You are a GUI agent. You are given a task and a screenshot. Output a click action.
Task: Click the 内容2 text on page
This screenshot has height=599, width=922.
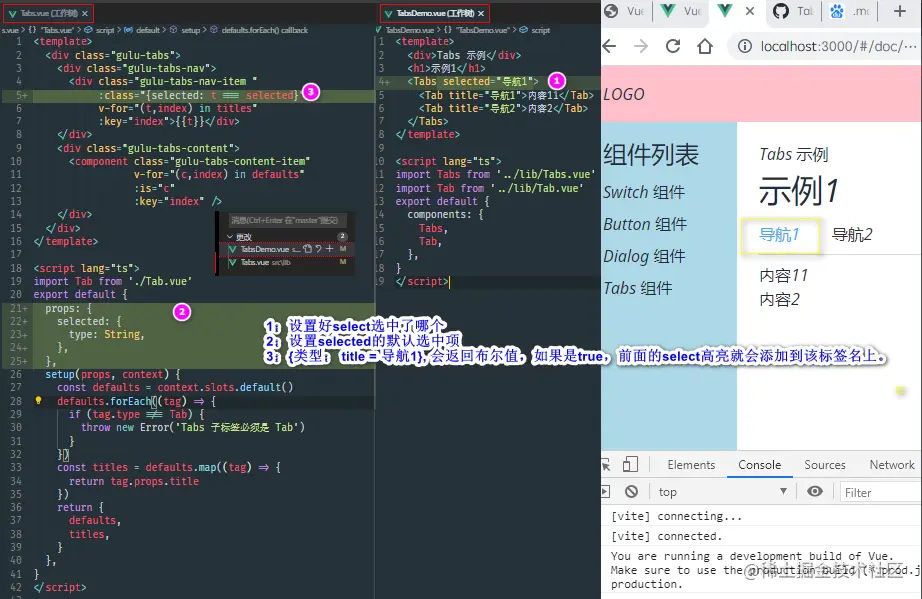[x=780, y=299]
